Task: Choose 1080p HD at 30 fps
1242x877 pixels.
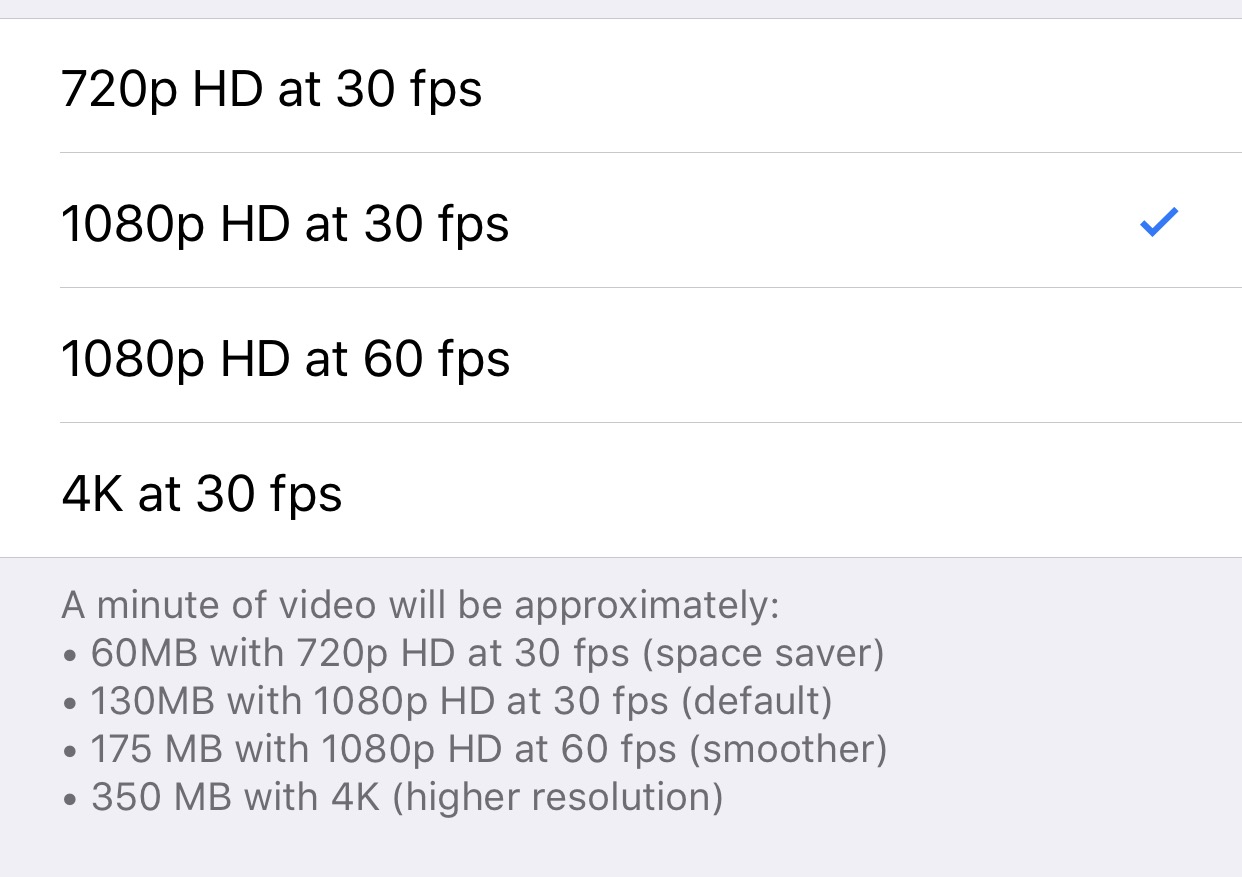Action: click(x=285, y=224)
